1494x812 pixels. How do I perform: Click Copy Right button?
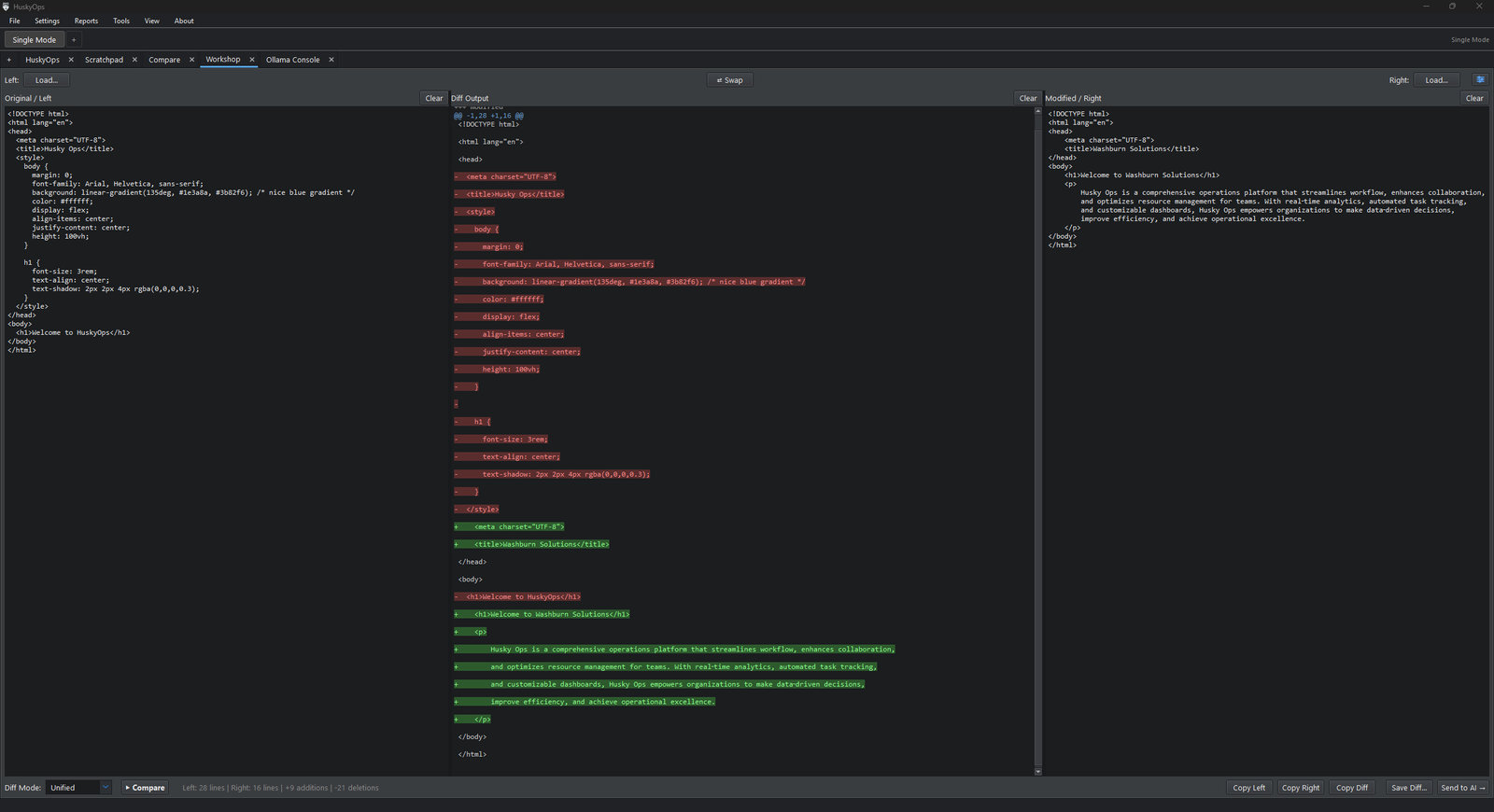[x=1301, y=788]
